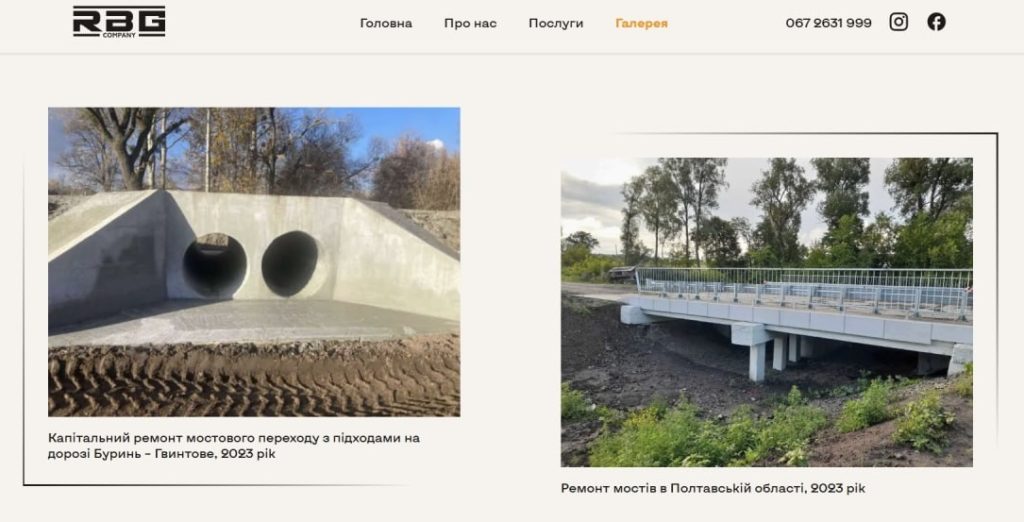
Task: Click the Буринь – Гвинтове repair caption
Action: click(234, 446)
